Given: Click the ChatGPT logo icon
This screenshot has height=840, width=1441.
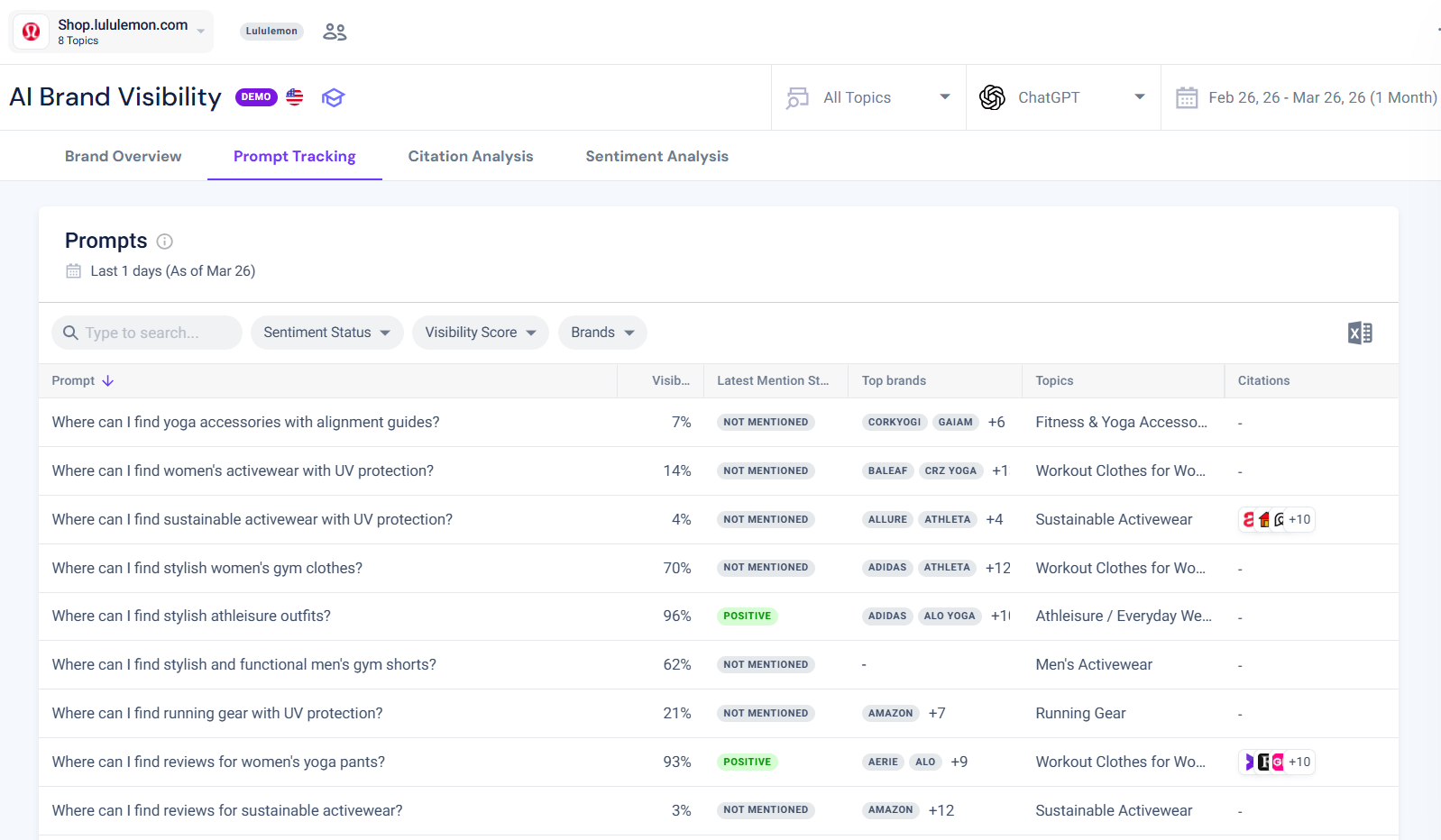Looking at the screenshot, I should tap(992, 97).
